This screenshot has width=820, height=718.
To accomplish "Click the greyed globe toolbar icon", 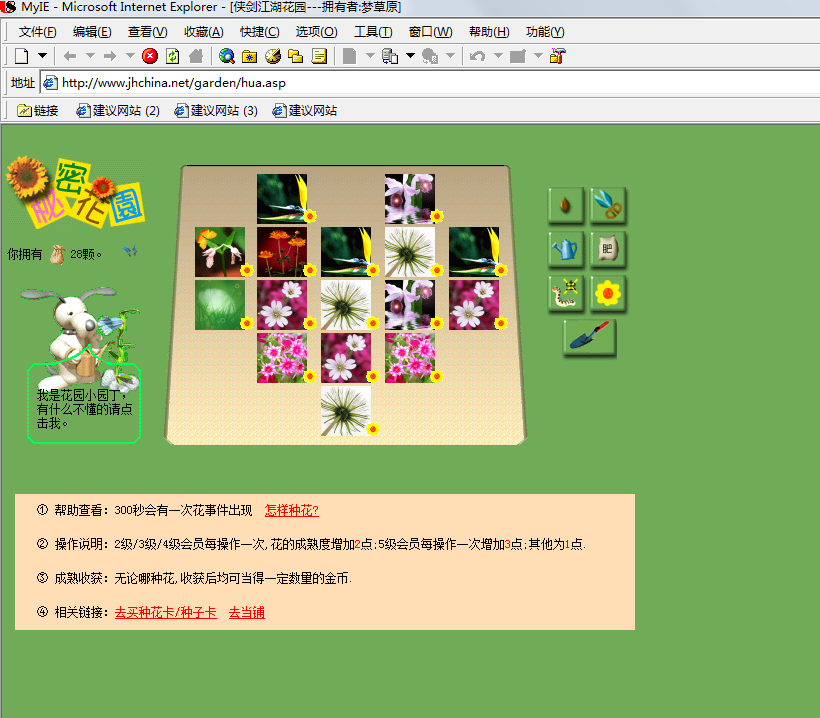I will [x=430, y=56].
